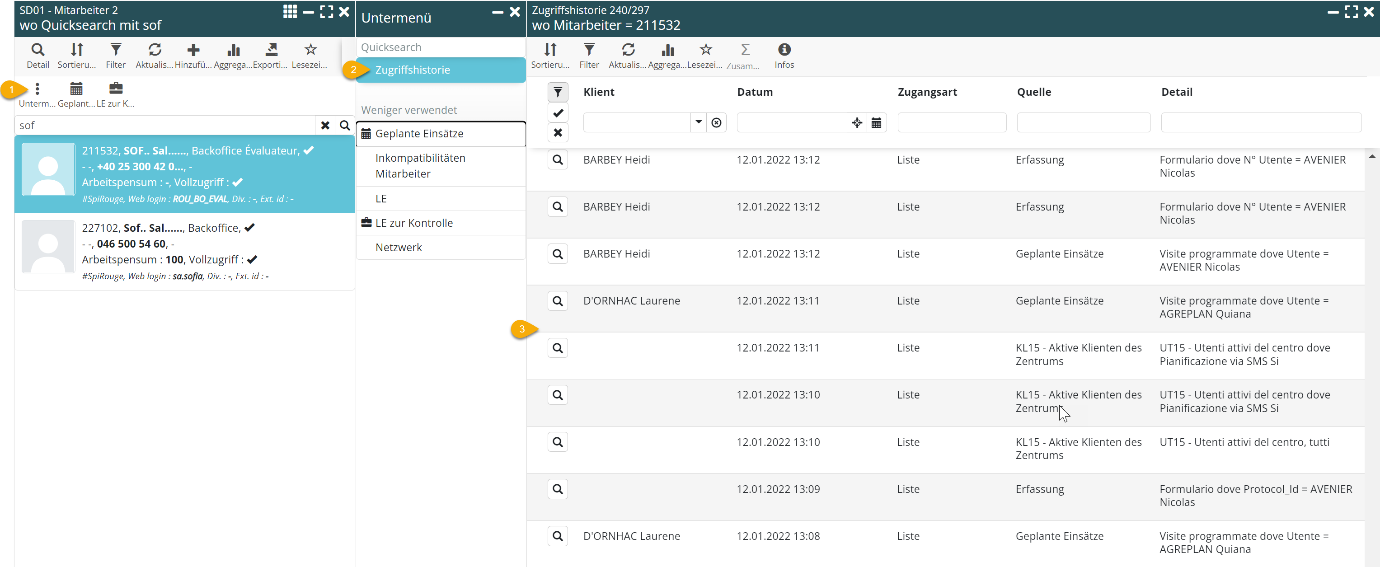Click the Infos icon in the Zugriffshistorie toolbar
The image size is (1380, 567).
coord(784,54)
